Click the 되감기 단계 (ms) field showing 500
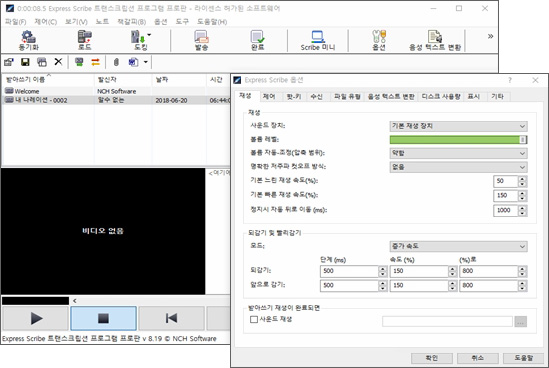Screen dimensions: 549x368 [349, 271]
